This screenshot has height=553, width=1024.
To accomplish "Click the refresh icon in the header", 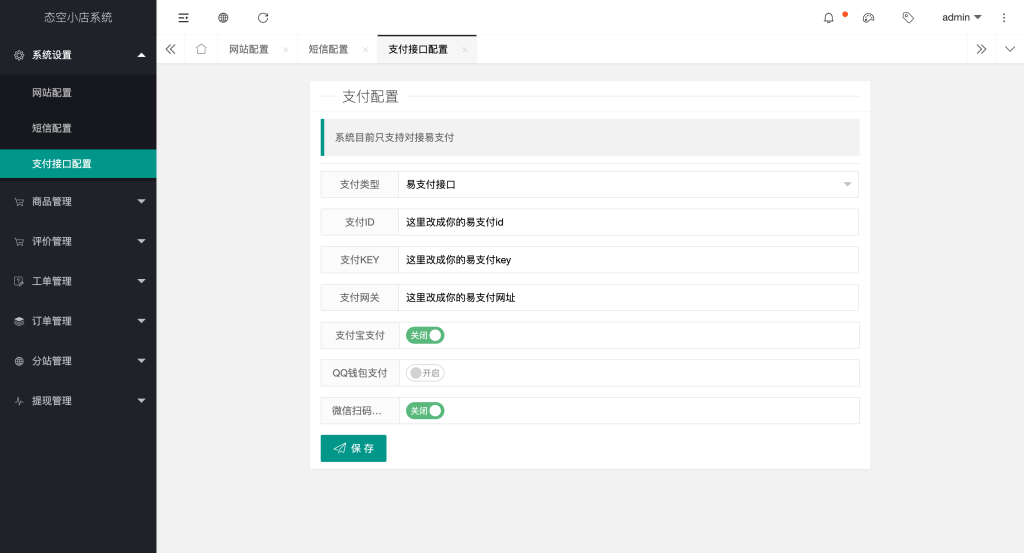I will click(263, 18).
